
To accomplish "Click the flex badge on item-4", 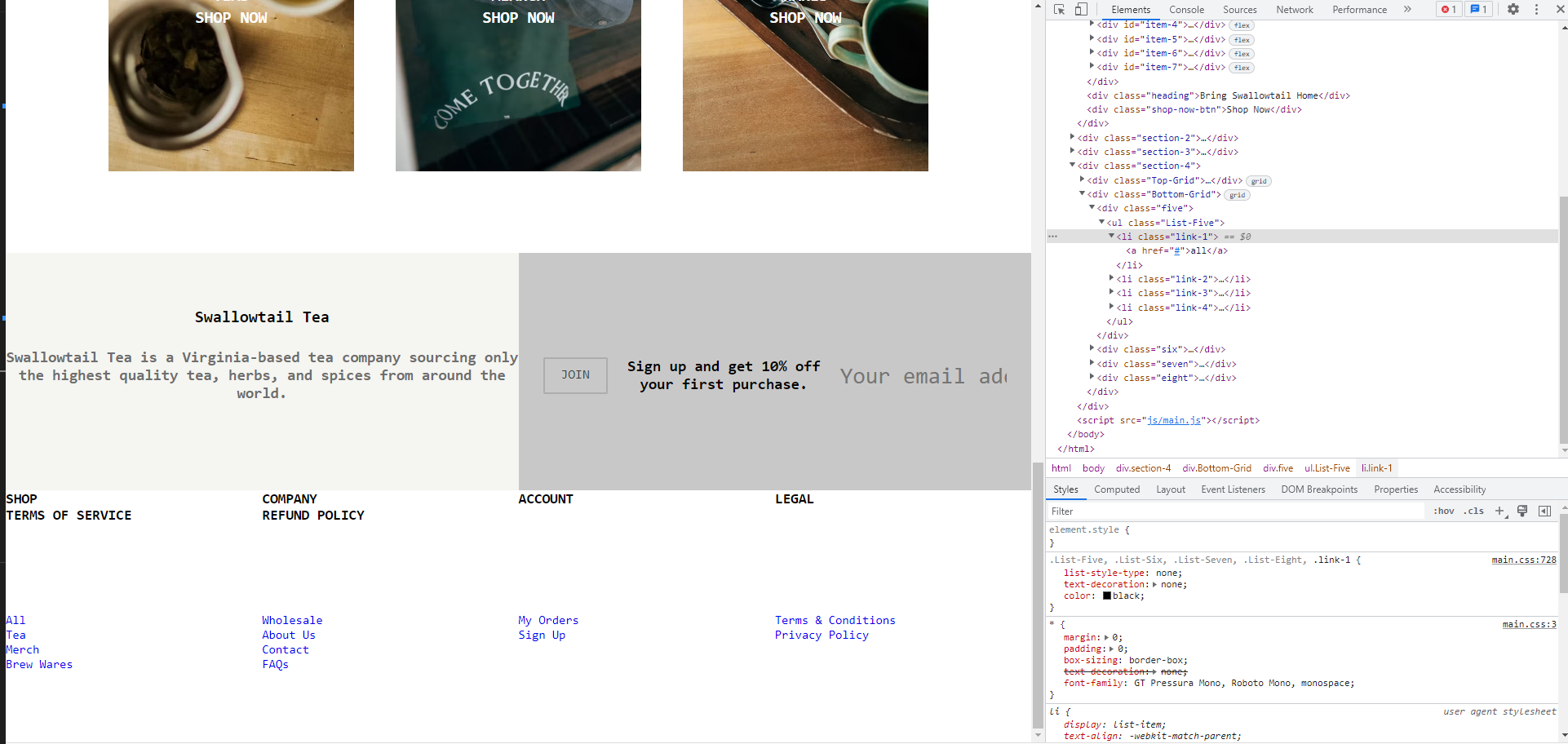I will pos(1242,25).
